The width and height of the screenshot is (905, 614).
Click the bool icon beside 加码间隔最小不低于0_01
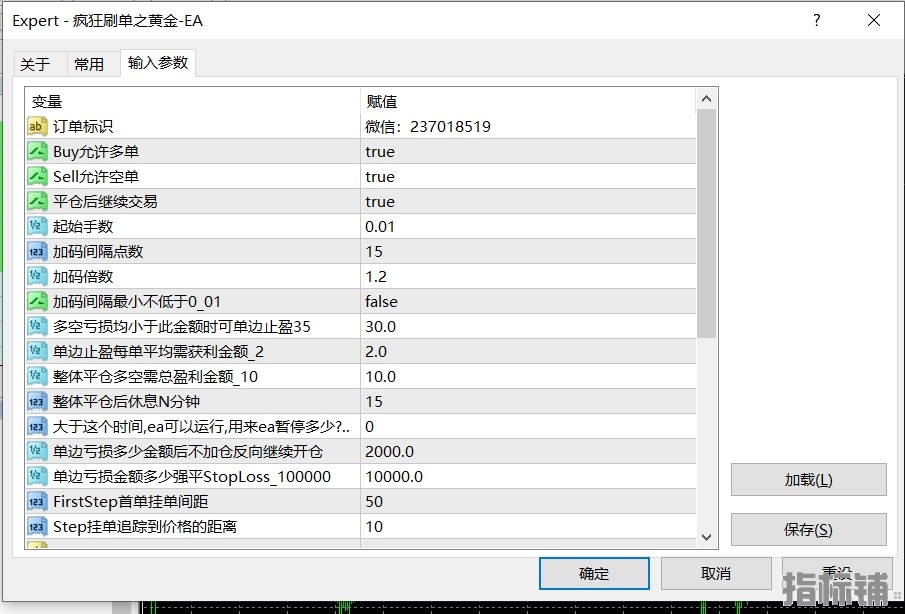[37, 301]
